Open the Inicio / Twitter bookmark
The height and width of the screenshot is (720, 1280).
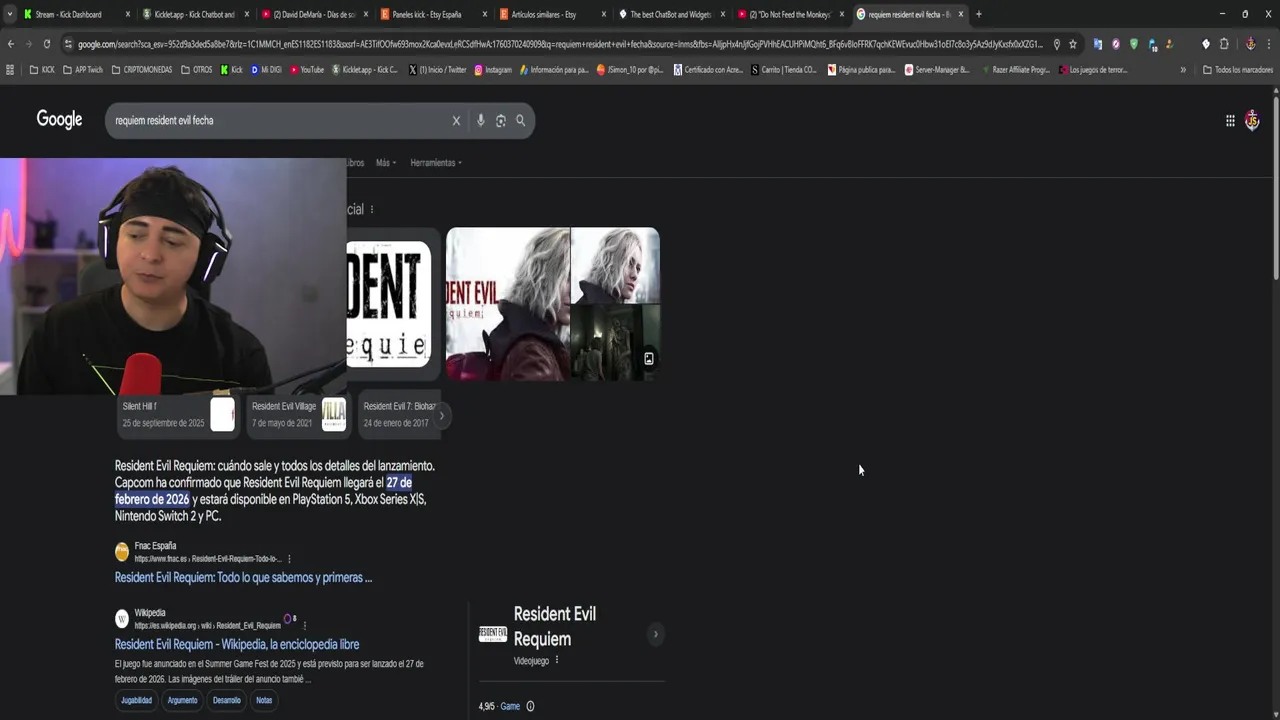coord(438,70)
